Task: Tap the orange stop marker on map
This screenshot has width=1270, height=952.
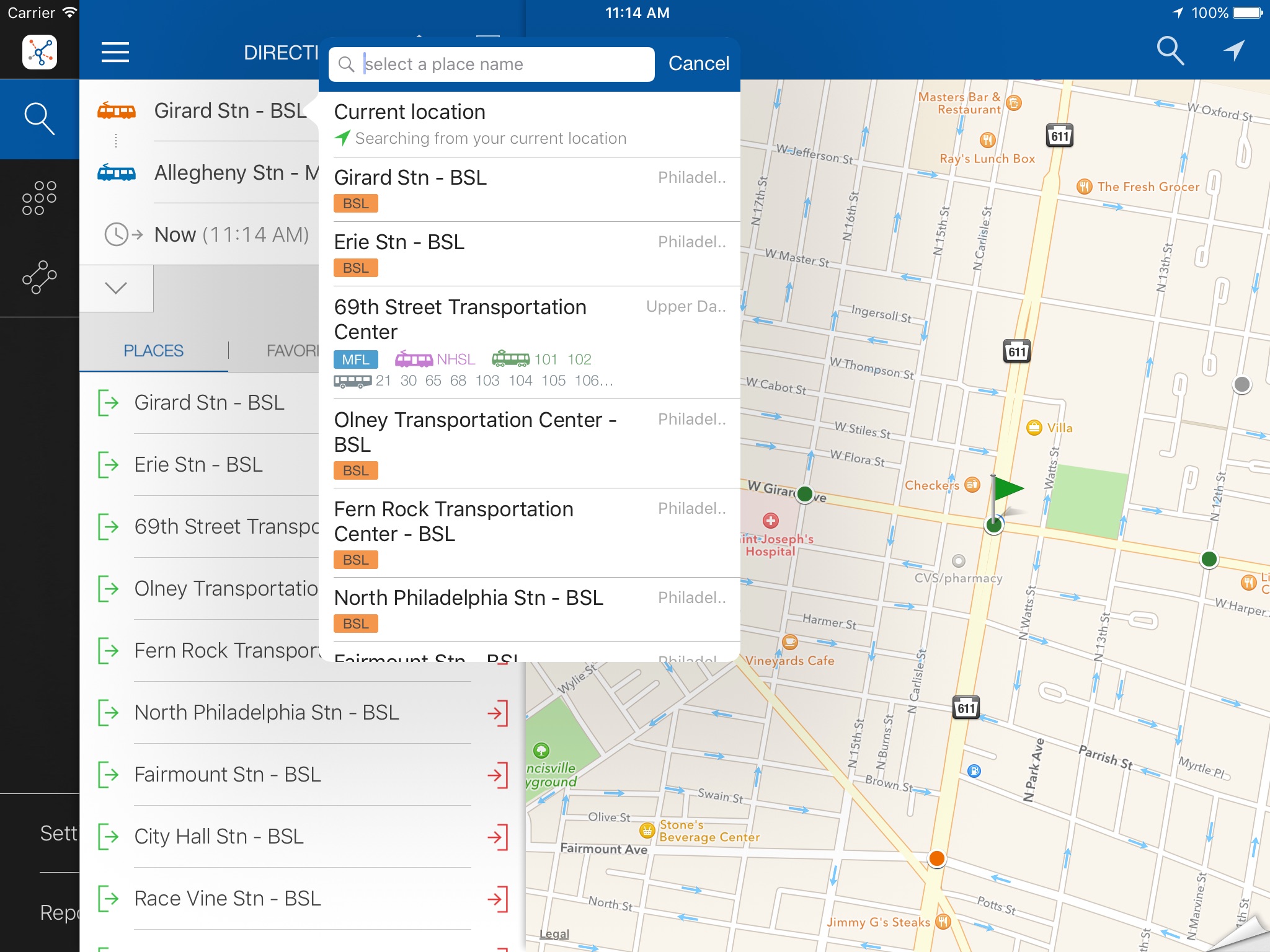Action: point(936,858)
